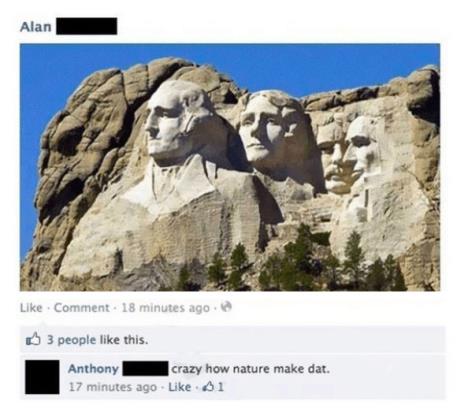Click the redacted surname next to Alan
The image size is (468, 412).
point(87,26)
